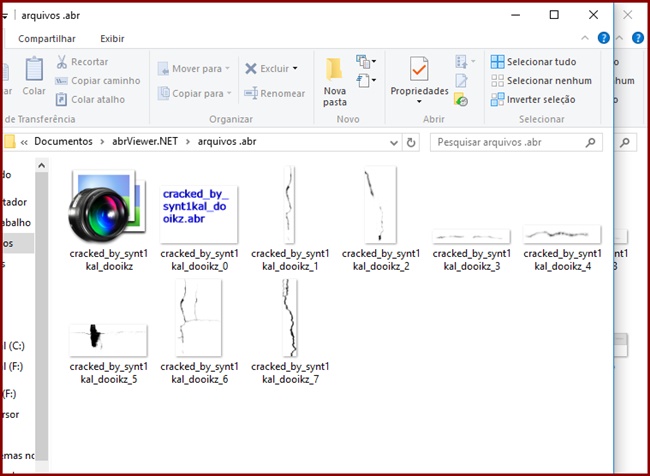Open the Help question mark icon
The image size is (650, 476).
coord(604,38)
